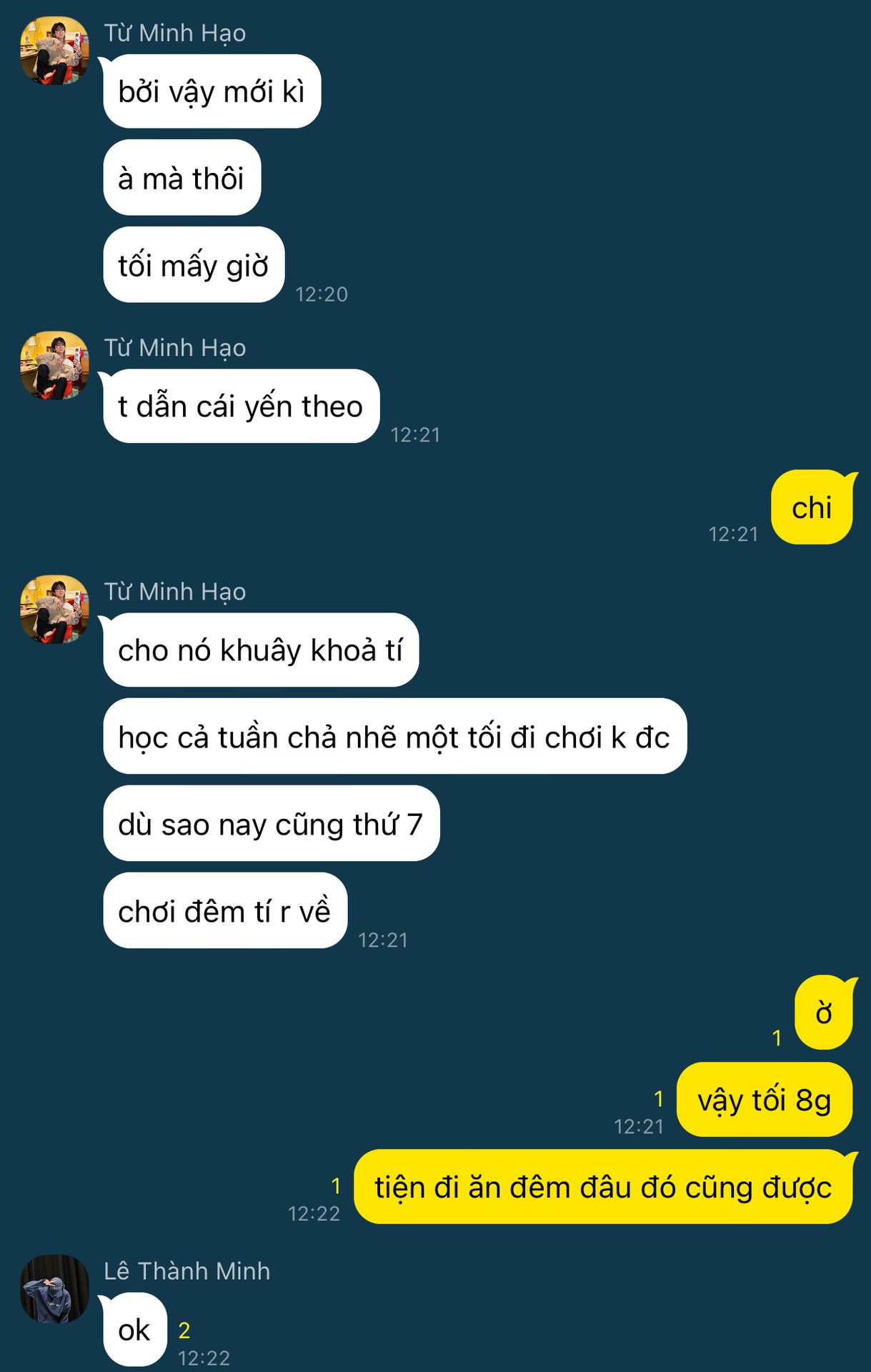This screenshot has height=1372, width=871.
Task: Tap the yellow 'ờ' sent message
Action: [x=824, y=1013]
